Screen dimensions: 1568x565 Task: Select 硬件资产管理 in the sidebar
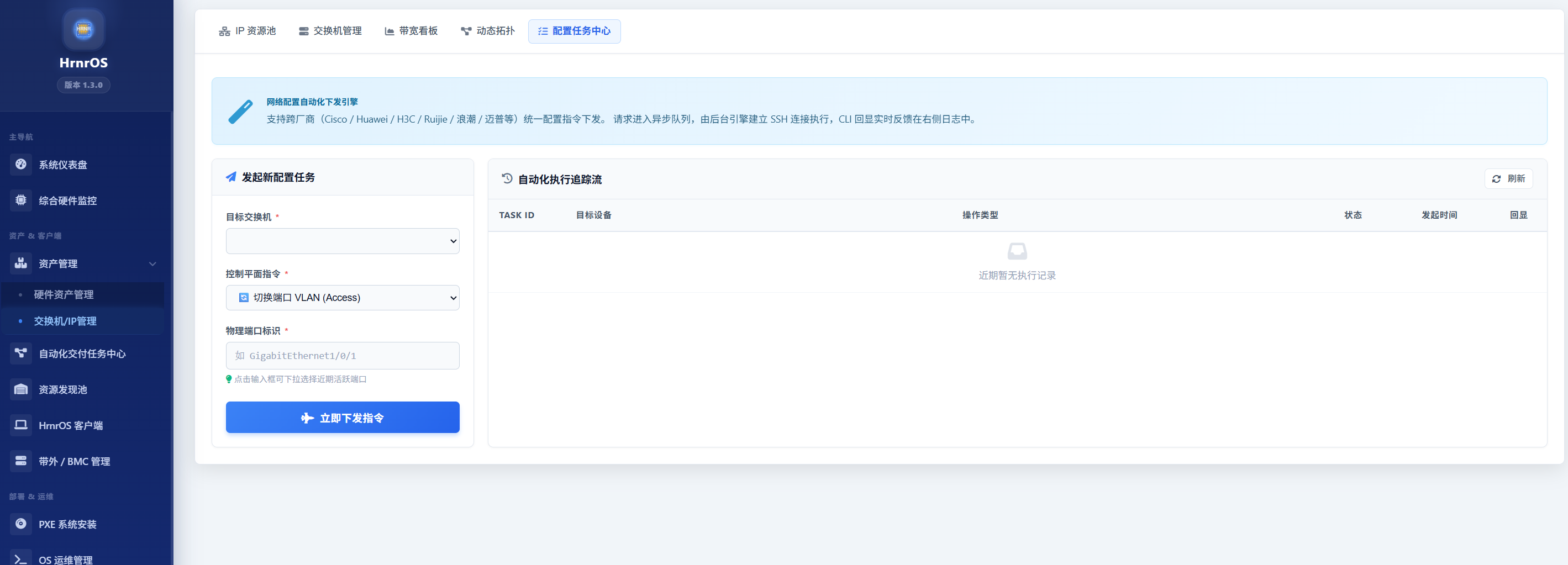point(65,294)
